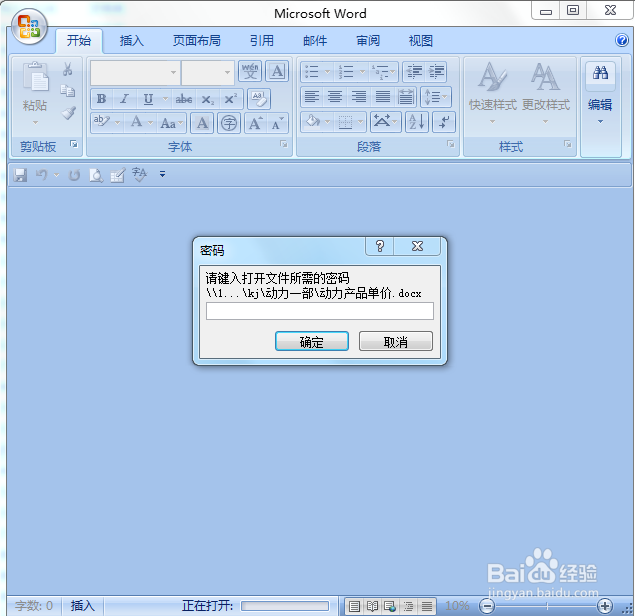
Task: Toggle character shading button
Action: point(202,123)
